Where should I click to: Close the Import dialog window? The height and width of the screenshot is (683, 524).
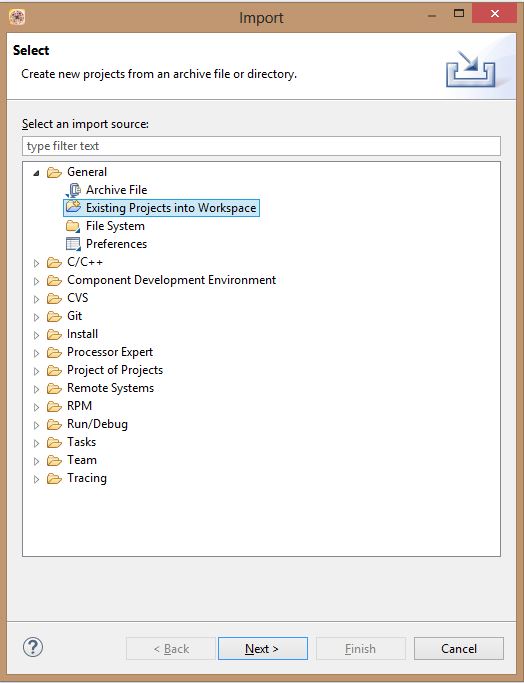coord(494,14)
